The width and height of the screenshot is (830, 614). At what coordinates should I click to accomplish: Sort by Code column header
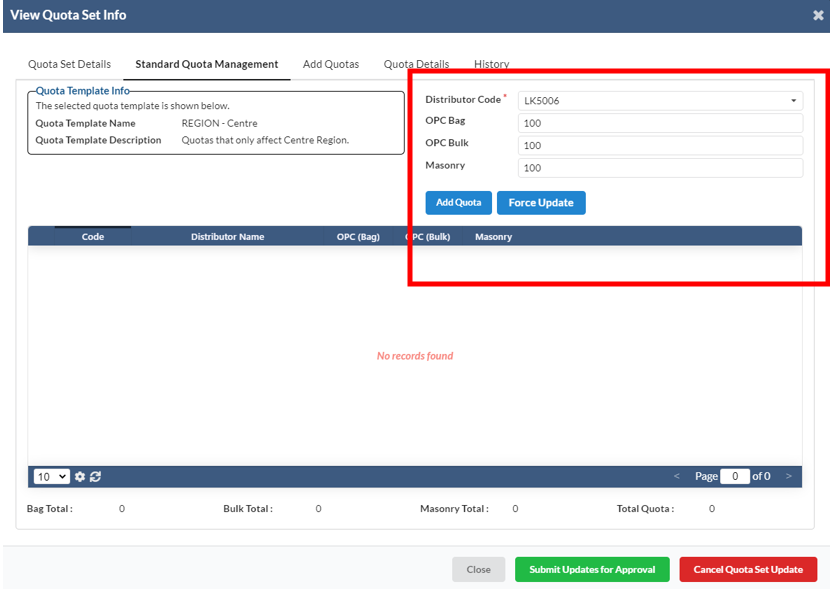pyautogui.click(x=93, y=237)
